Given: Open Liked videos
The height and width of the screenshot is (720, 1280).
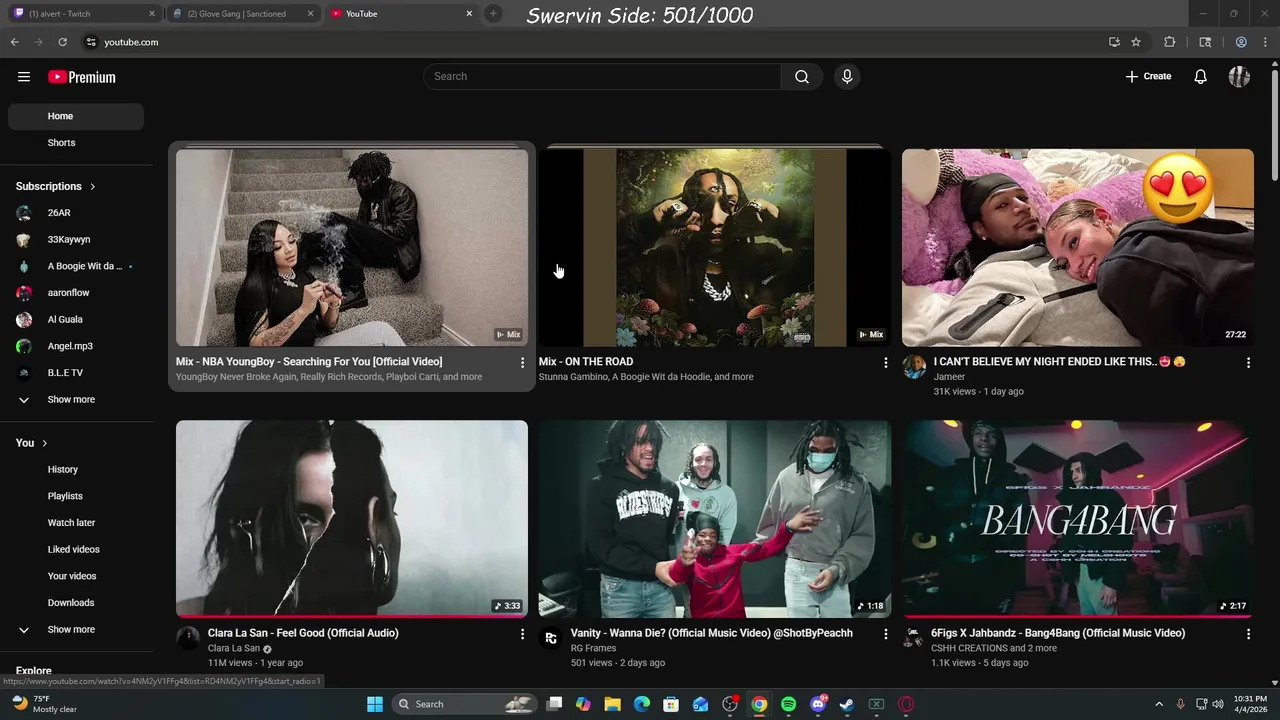Looking at the screenshot, I should [76, 550].
